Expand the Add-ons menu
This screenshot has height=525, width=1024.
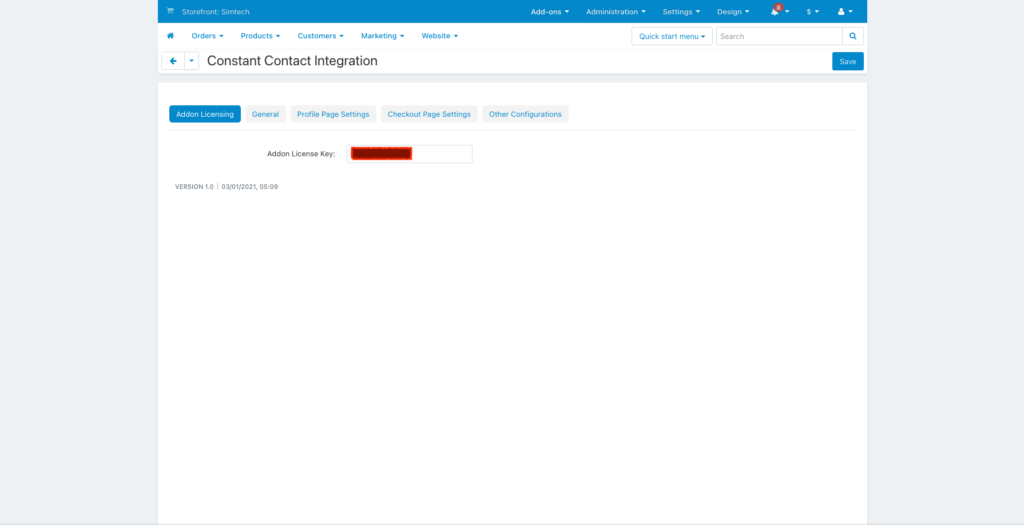549,12
